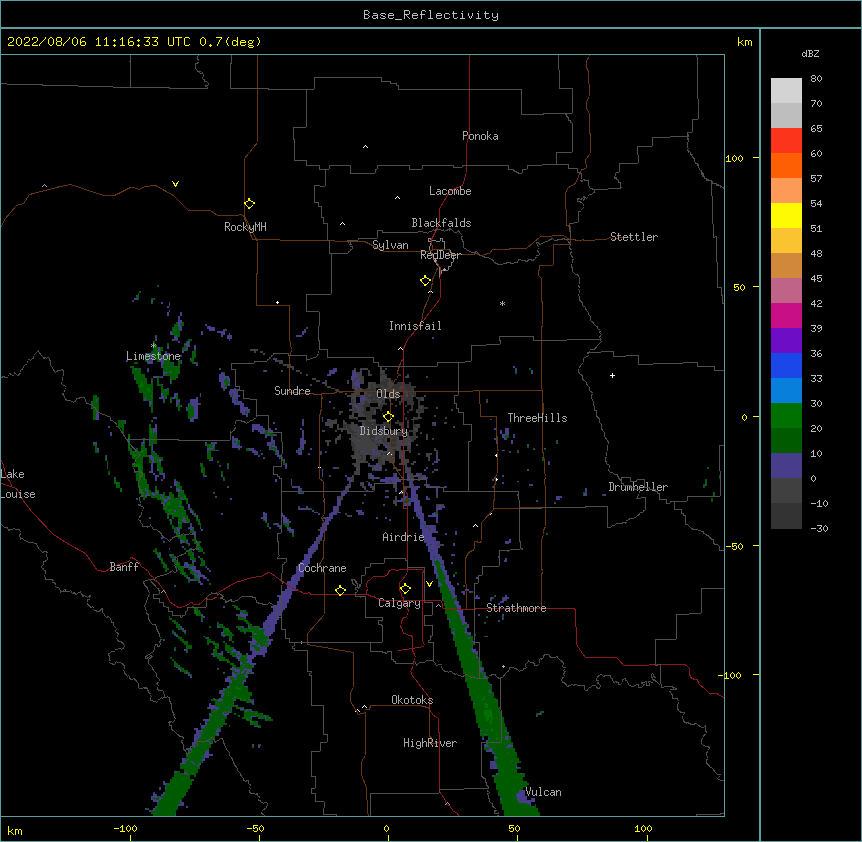Click the Calgary city label
Screen dimensions: 862x842
[x=399, y=603]
